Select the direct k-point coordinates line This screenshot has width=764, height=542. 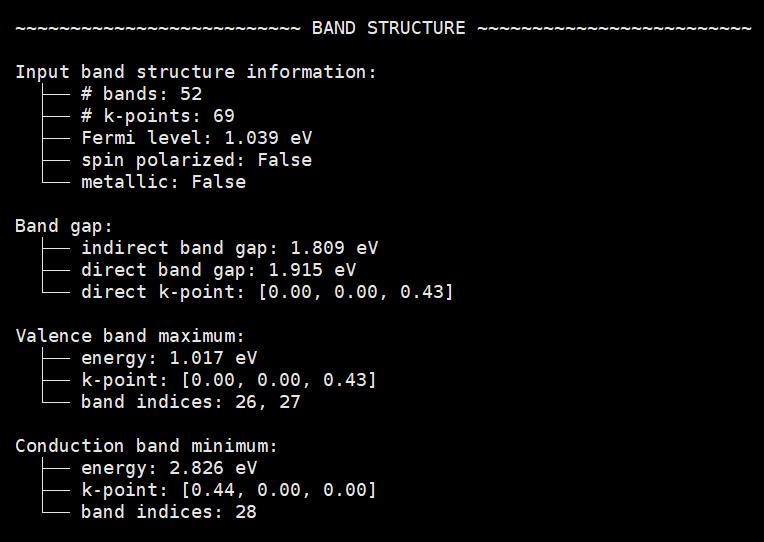pyautogui.click(x=267, y=292)
